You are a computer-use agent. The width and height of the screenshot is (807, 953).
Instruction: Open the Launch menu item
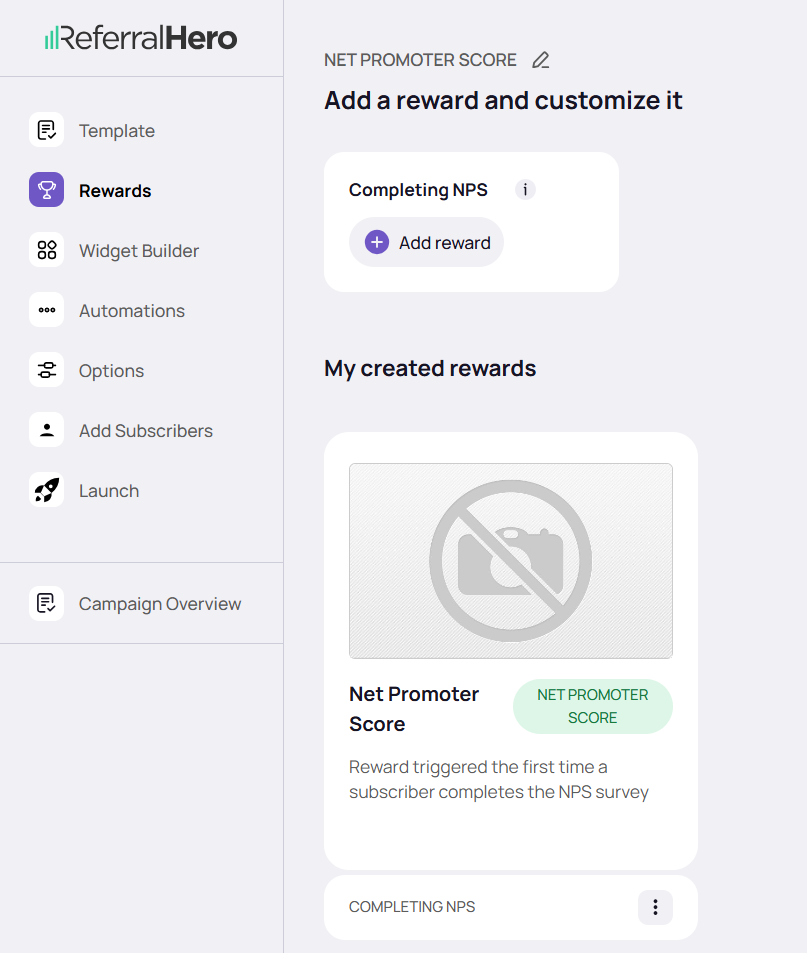click(109, 491)
